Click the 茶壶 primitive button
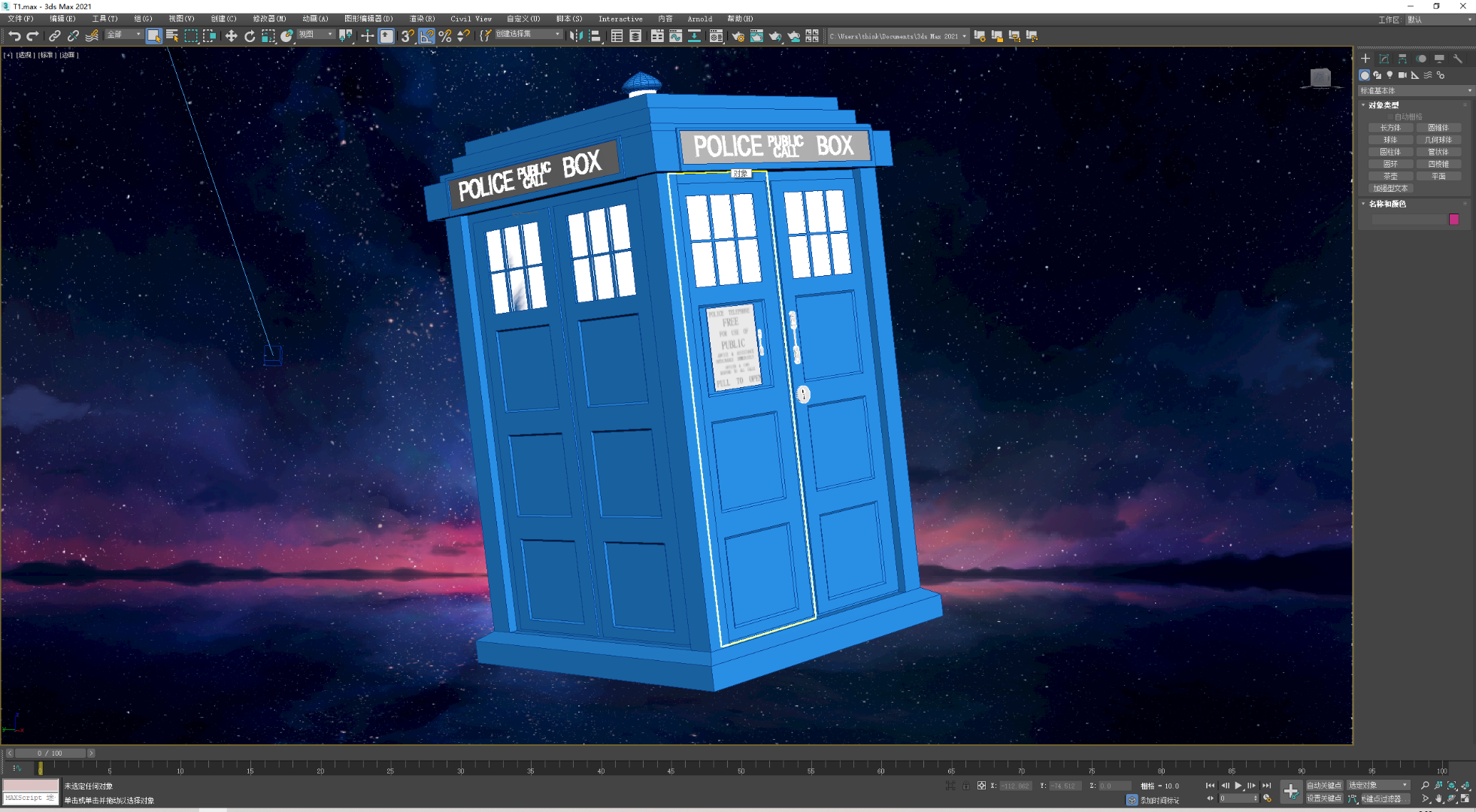The width and height of the screenshot is (1476, 812). [1390, 176]
